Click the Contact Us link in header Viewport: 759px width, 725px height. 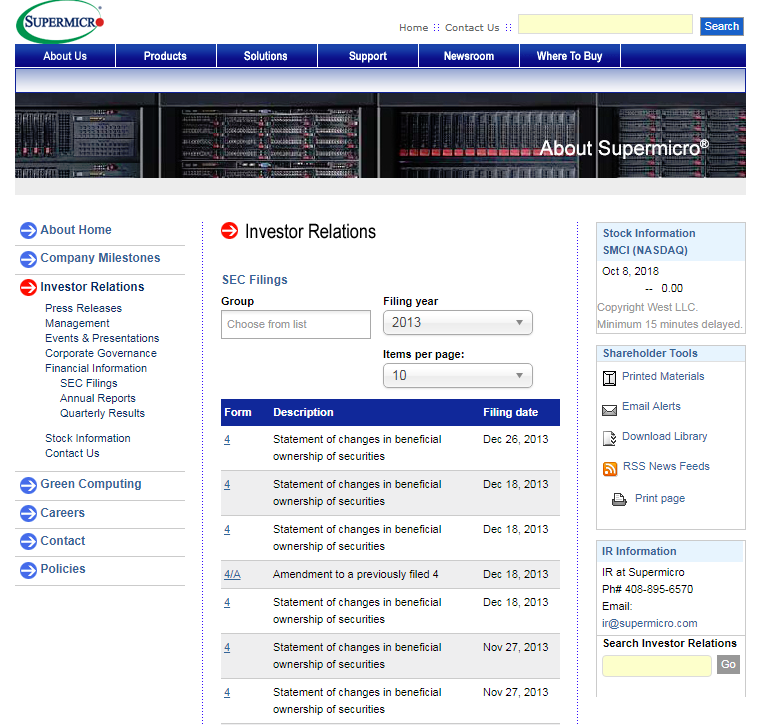(x=472, y=28)
